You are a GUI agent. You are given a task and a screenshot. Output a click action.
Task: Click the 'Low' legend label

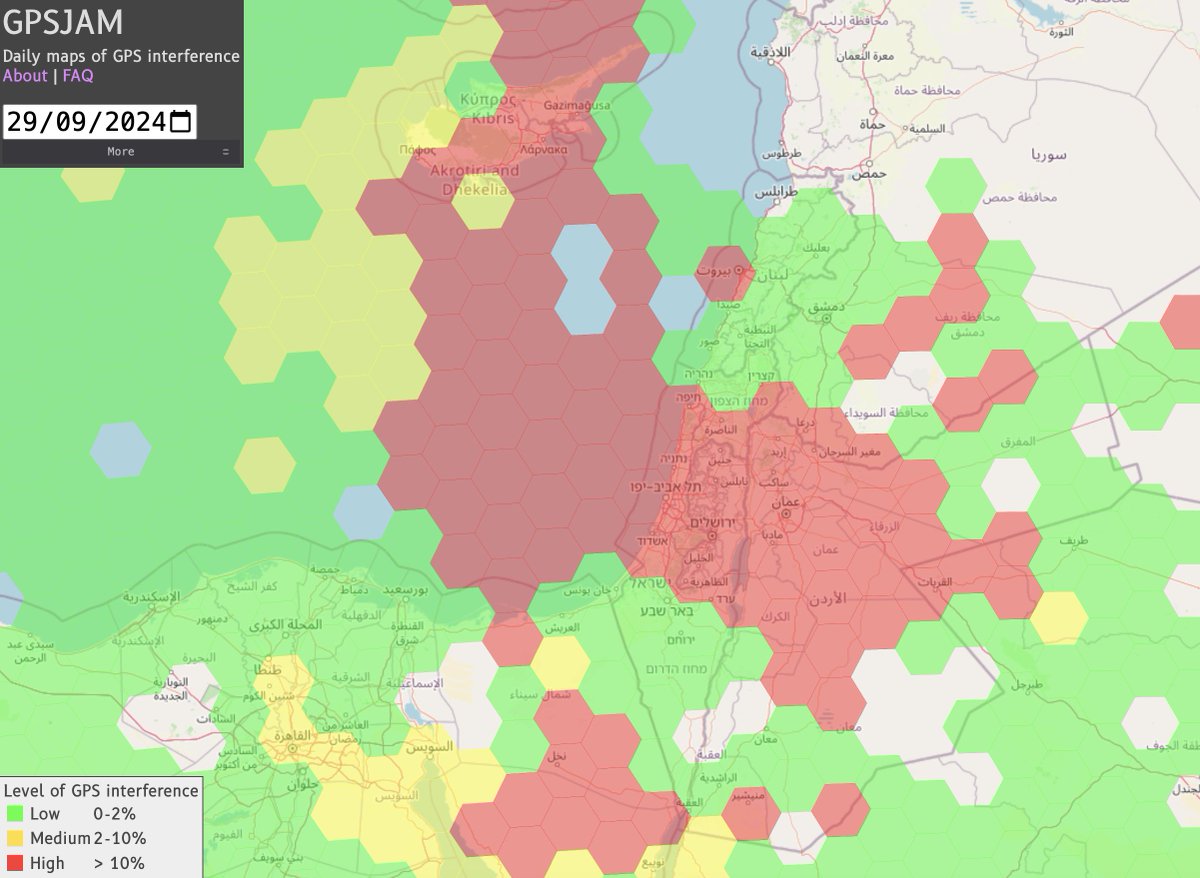(45, 814)
